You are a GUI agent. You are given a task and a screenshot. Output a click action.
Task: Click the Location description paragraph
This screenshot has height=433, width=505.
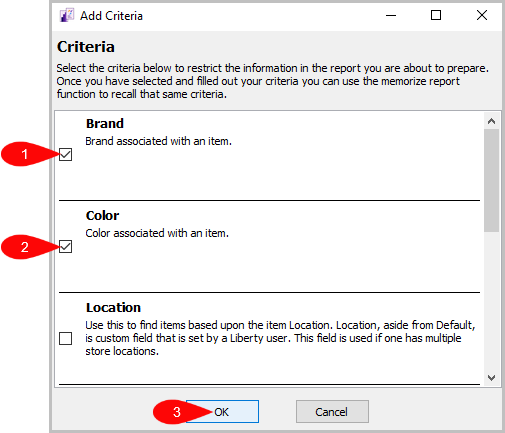[280, 338]
